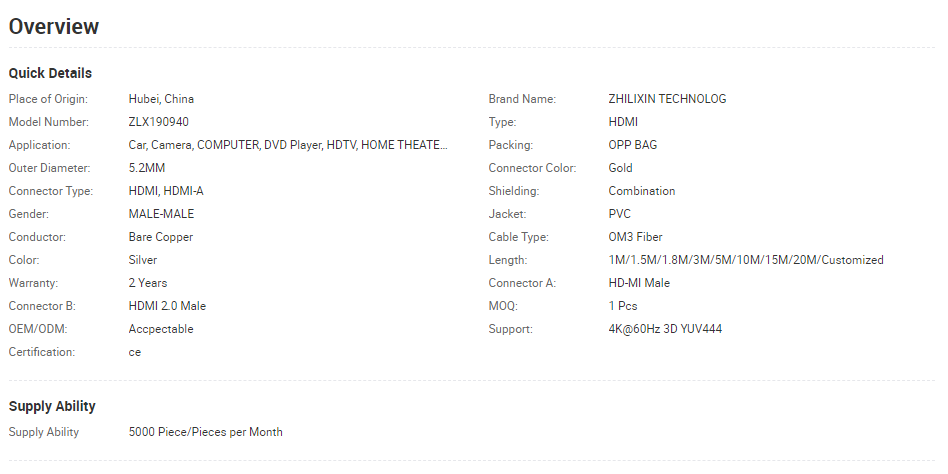Click the Certification ce value

(134, 352)
